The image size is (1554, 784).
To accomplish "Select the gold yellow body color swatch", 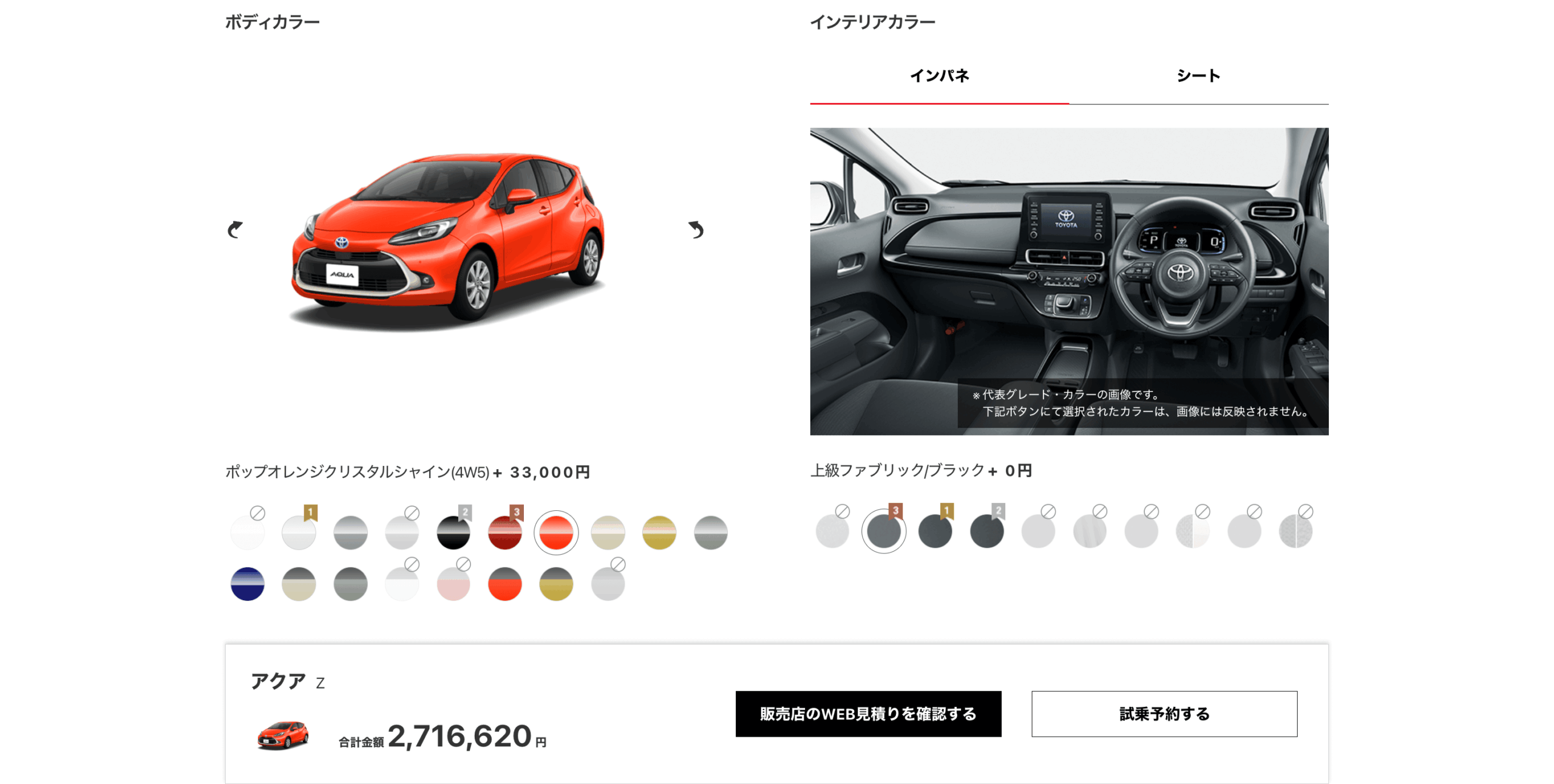I will [x=659, y=532].
